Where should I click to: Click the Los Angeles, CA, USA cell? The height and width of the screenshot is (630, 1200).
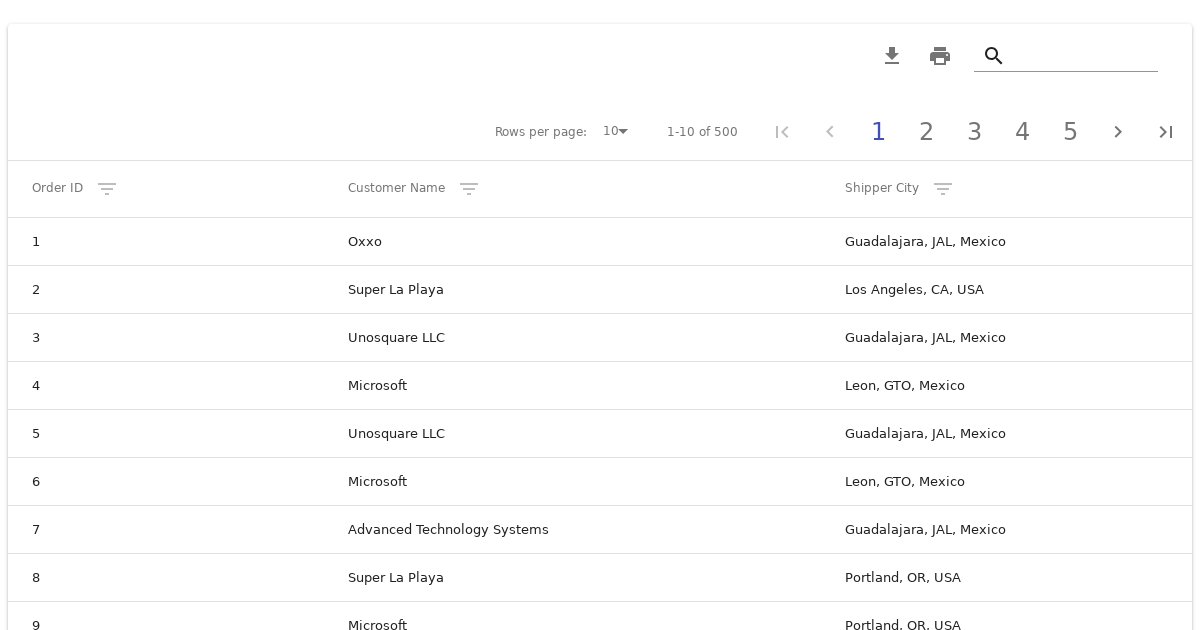[x=914, y=290]
